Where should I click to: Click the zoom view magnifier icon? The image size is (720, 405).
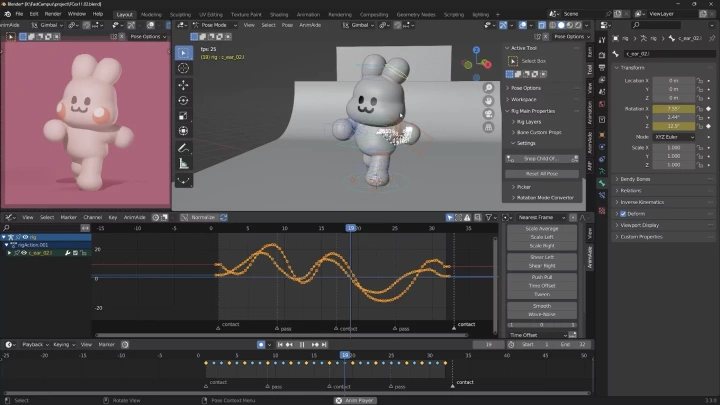[489, 88]
